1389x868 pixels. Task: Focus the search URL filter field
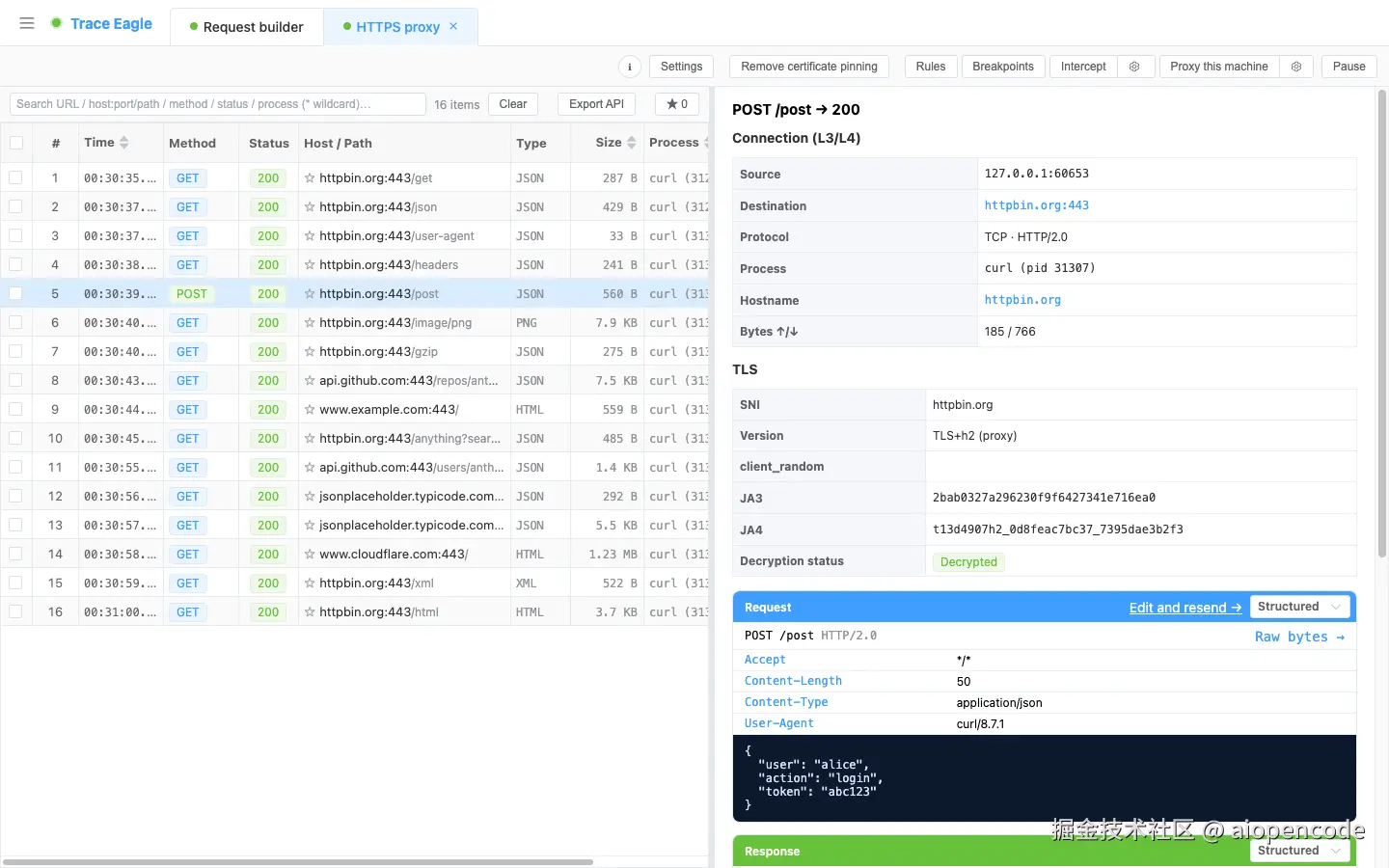pyautogui.click(x=217, y=104)
